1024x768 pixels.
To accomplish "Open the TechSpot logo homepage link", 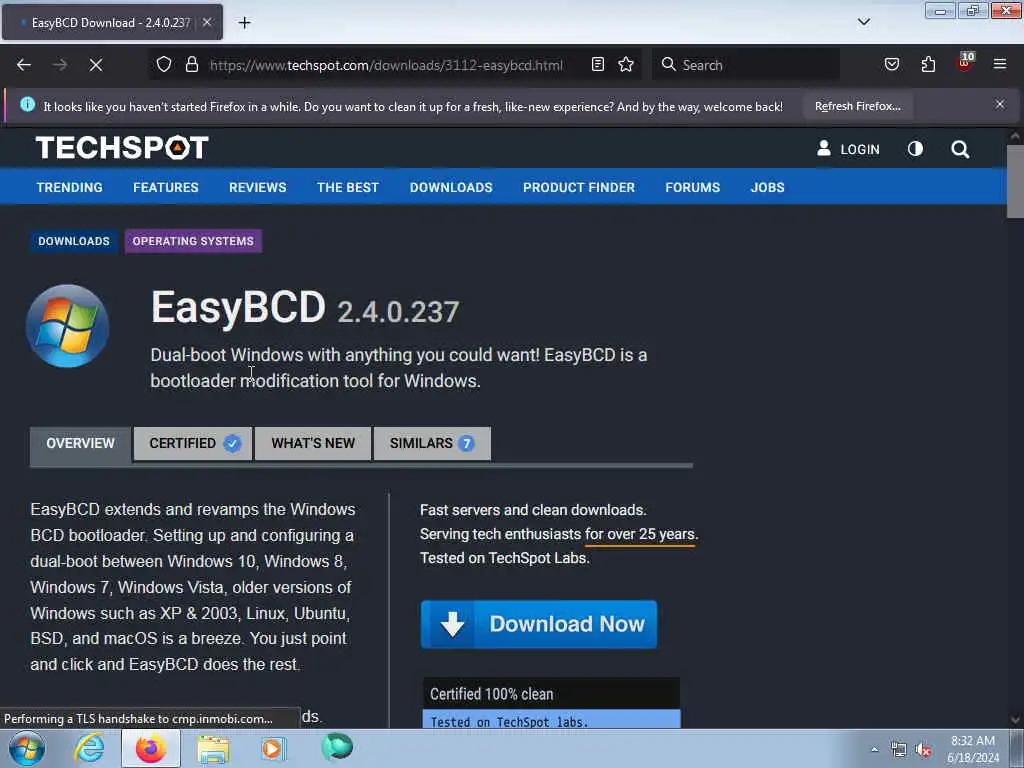I will (122, 148).
